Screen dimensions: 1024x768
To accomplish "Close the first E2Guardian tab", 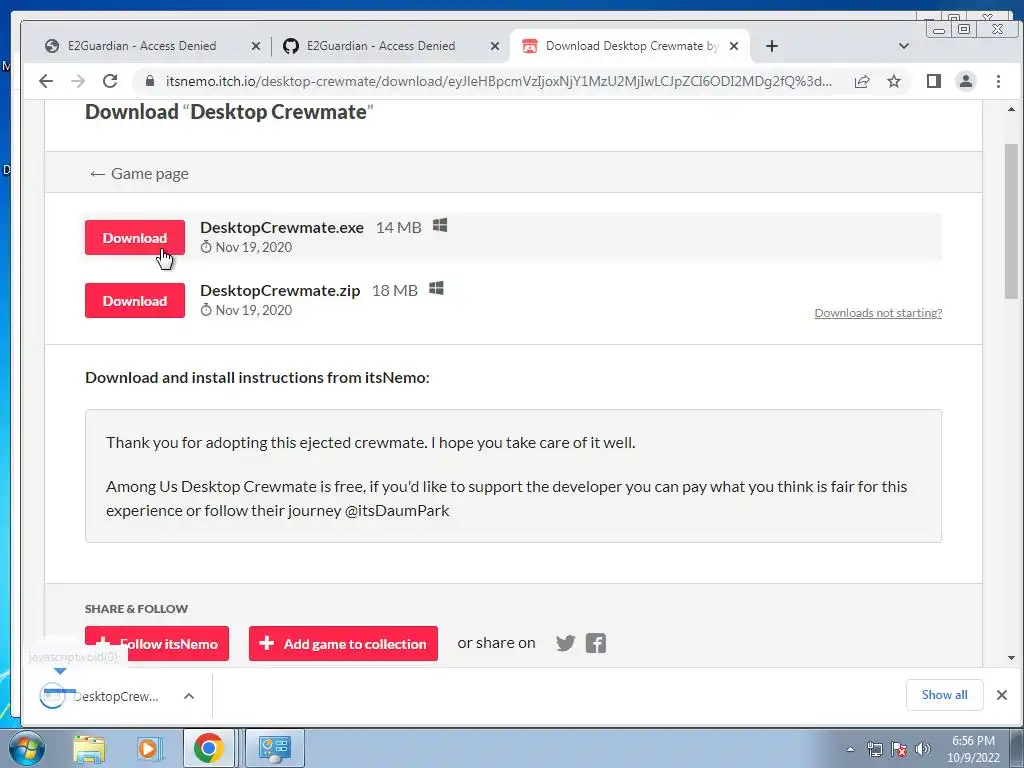I will coord(256,46).
